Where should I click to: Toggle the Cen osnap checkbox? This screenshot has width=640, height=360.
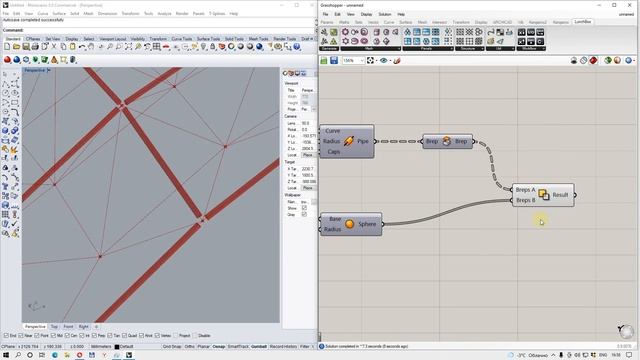click(x=68, y=336)
